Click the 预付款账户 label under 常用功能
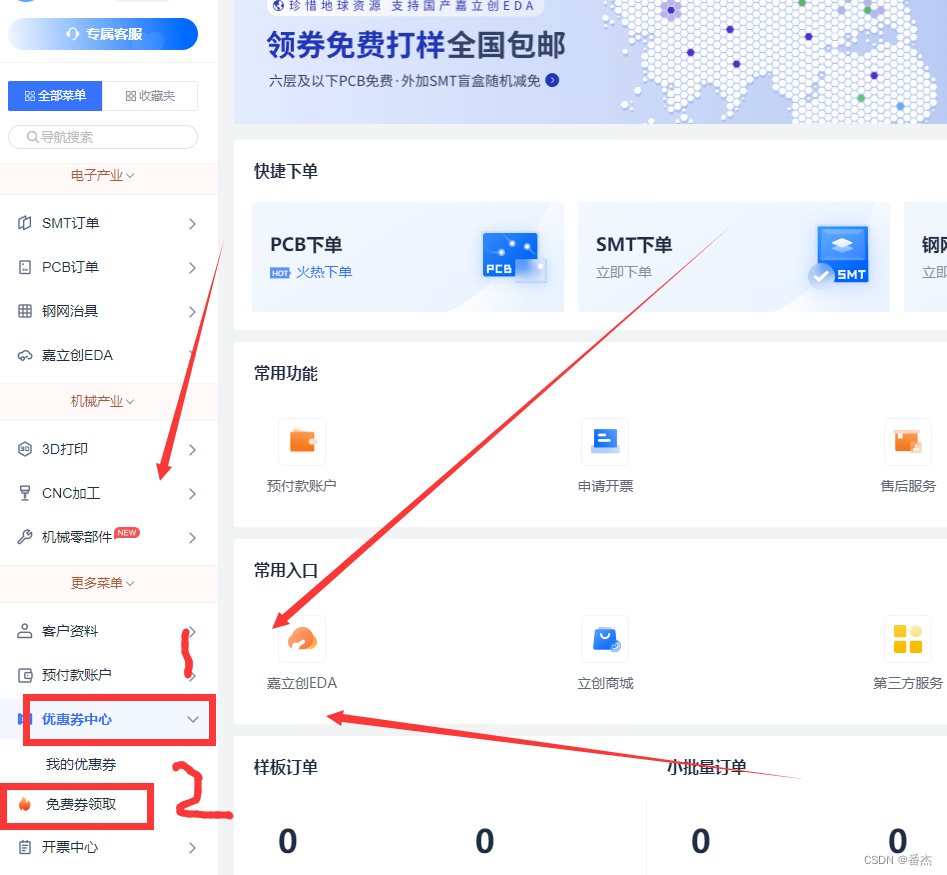The image size is (947, 875). pos(302,486)
